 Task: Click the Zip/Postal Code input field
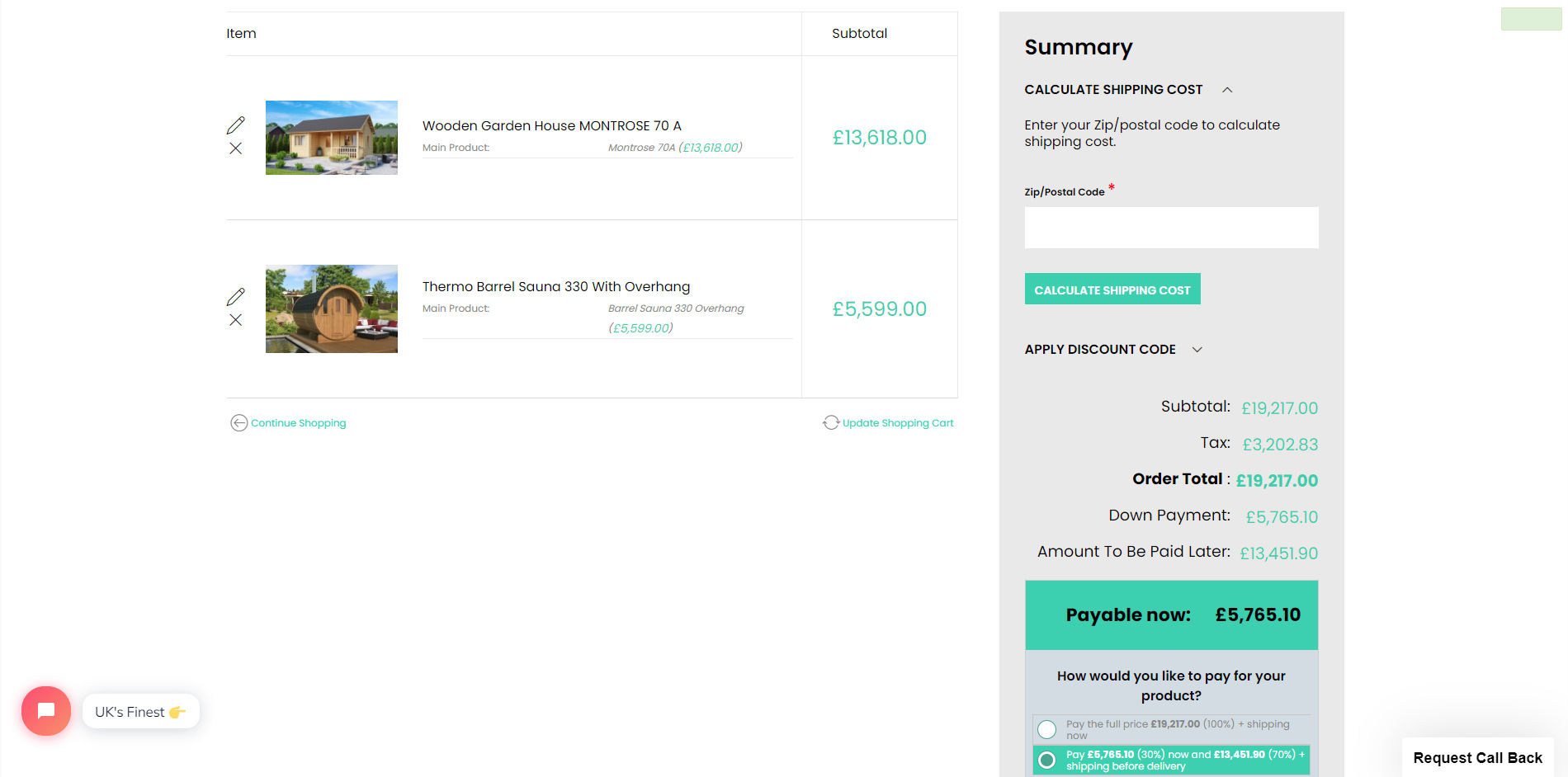click(x=1172, y=228)
